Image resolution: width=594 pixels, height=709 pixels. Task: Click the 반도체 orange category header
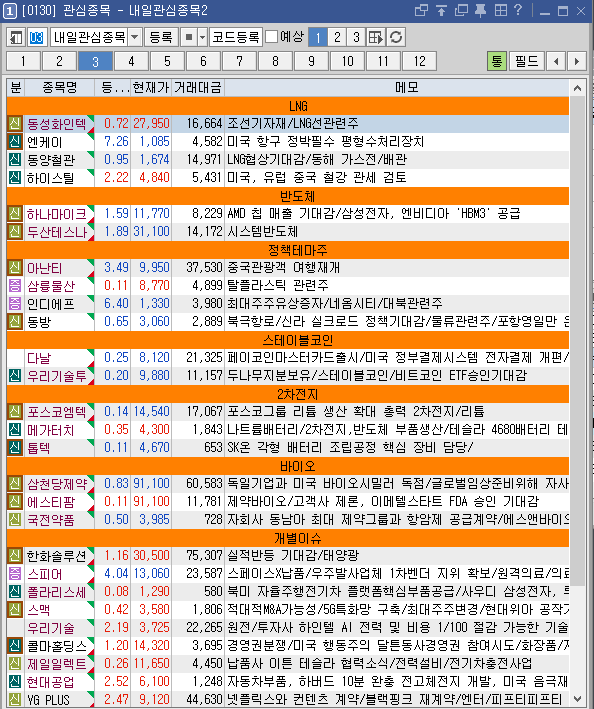click(x=288, y=196)
